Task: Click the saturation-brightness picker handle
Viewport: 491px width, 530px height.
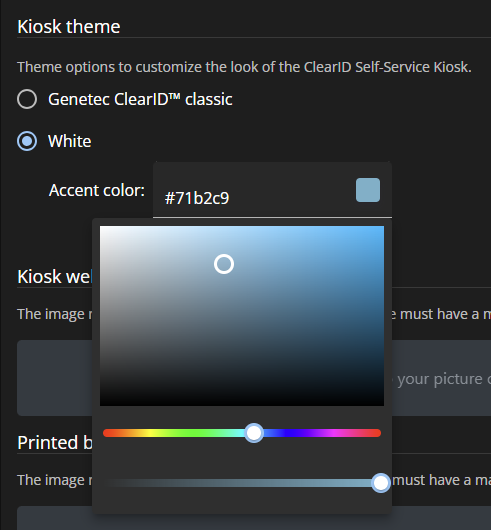Action: [224, 264]
